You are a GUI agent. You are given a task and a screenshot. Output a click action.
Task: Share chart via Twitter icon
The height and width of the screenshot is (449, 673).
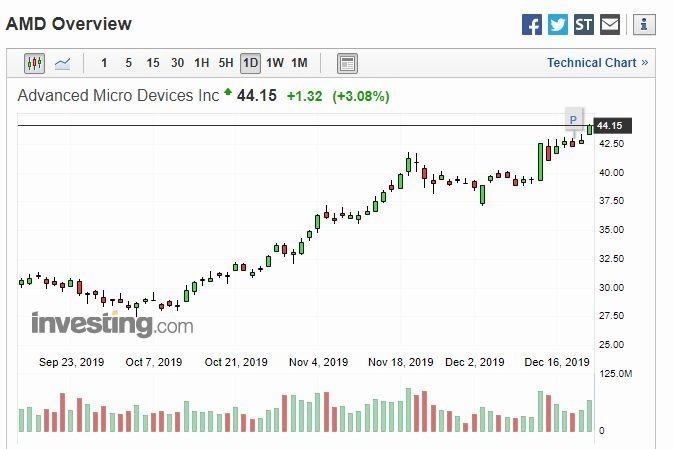558,24
